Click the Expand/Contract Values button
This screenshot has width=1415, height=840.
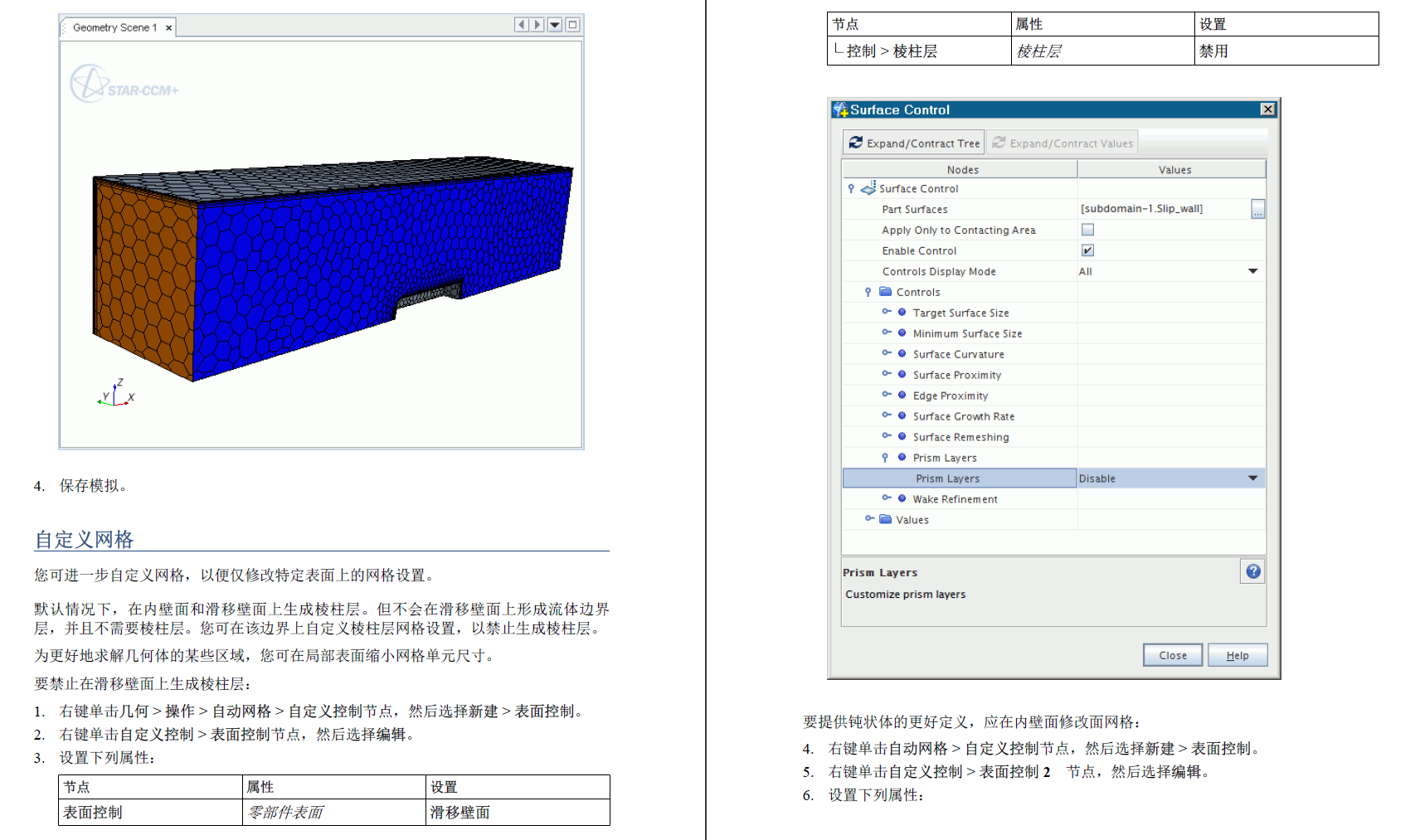tap(1063, 143)
